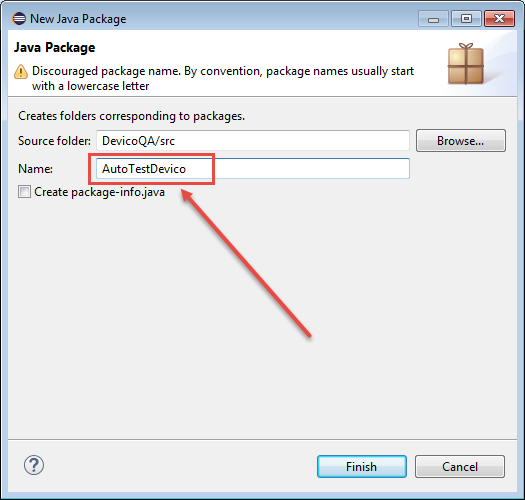
Task: Click the gift box package icon
Action: pos(466,64)
